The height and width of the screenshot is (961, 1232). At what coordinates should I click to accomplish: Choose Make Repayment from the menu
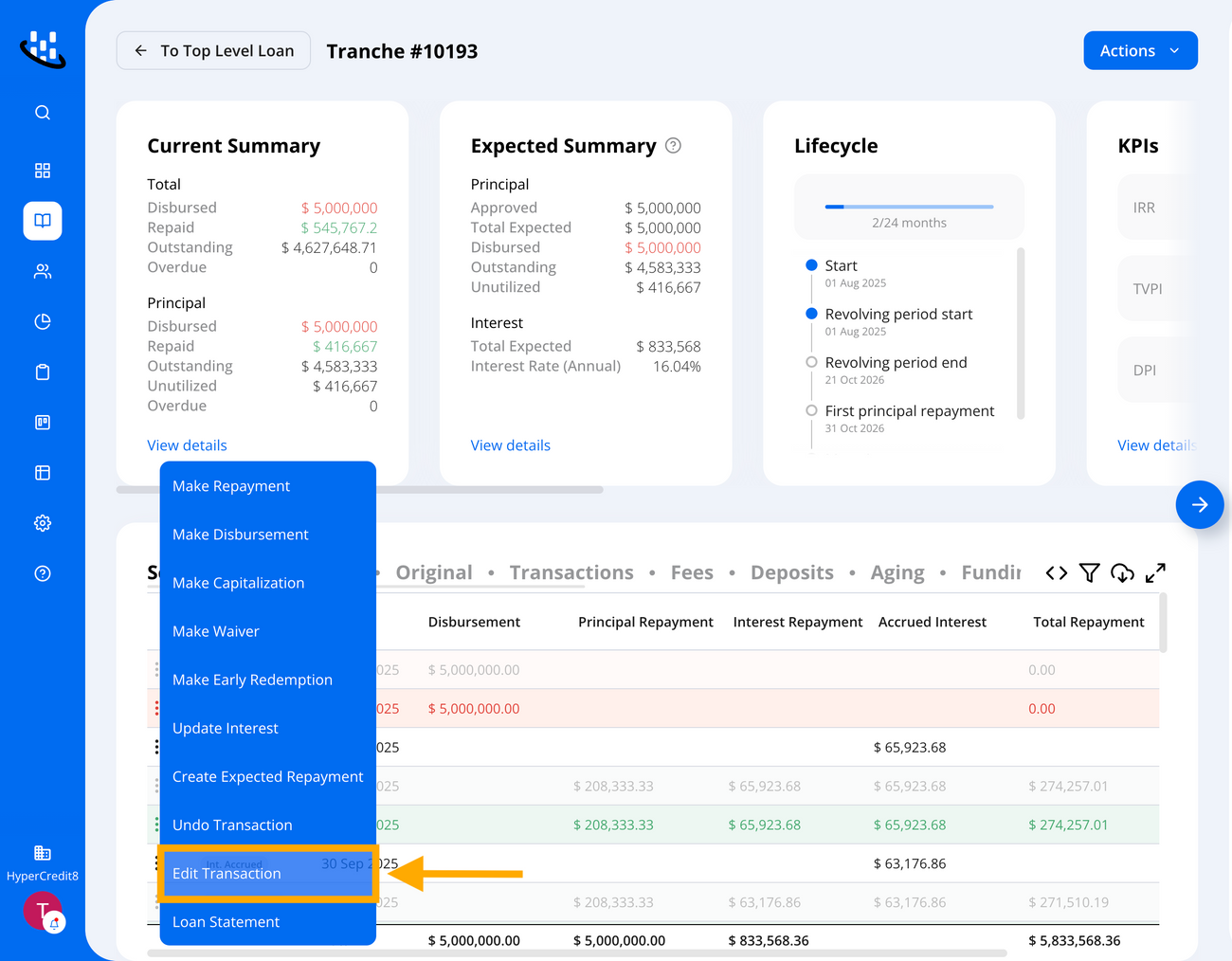click(230, 485)
